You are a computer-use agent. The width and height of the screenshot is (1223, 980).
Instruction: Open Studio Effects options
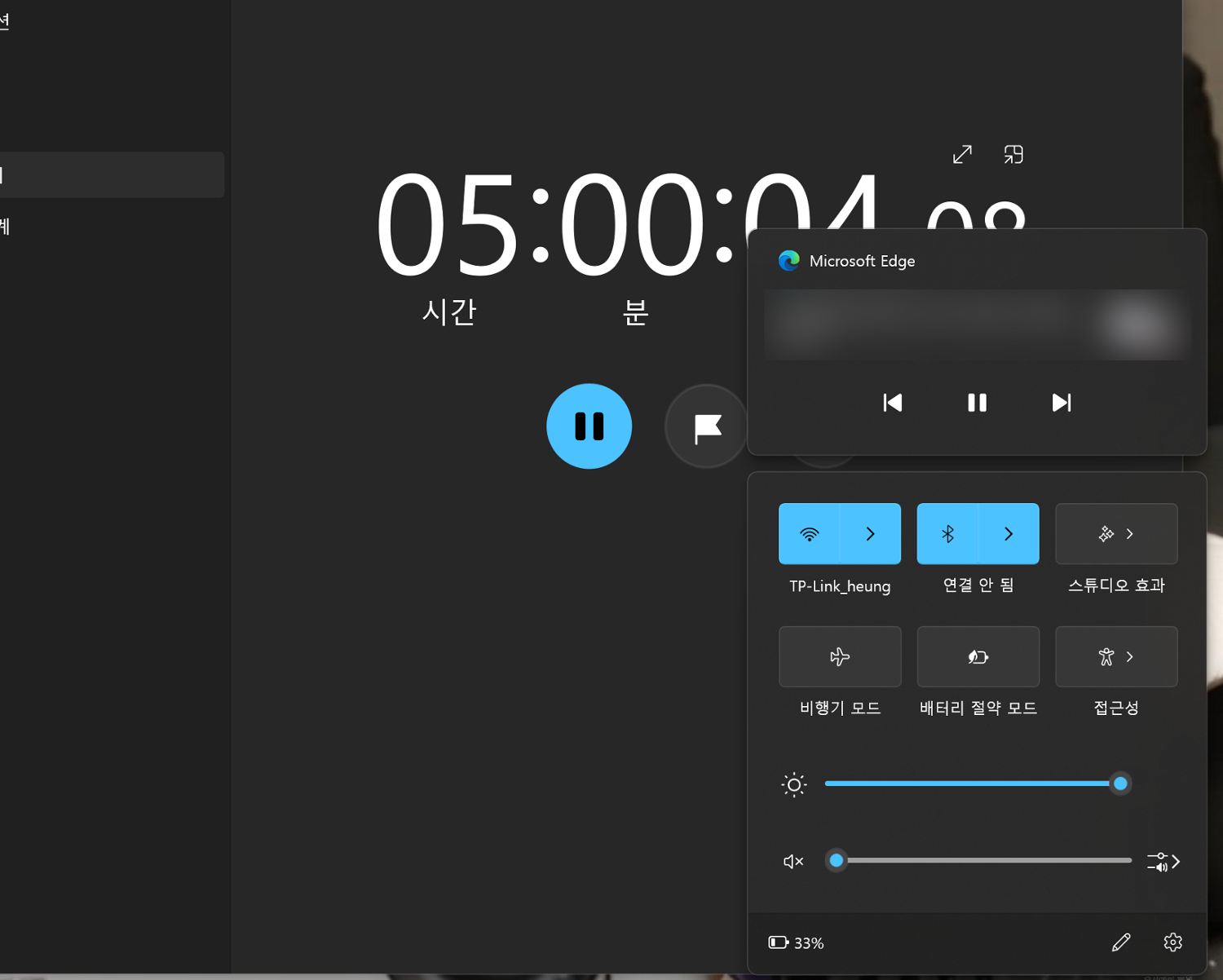[1116, 534]
